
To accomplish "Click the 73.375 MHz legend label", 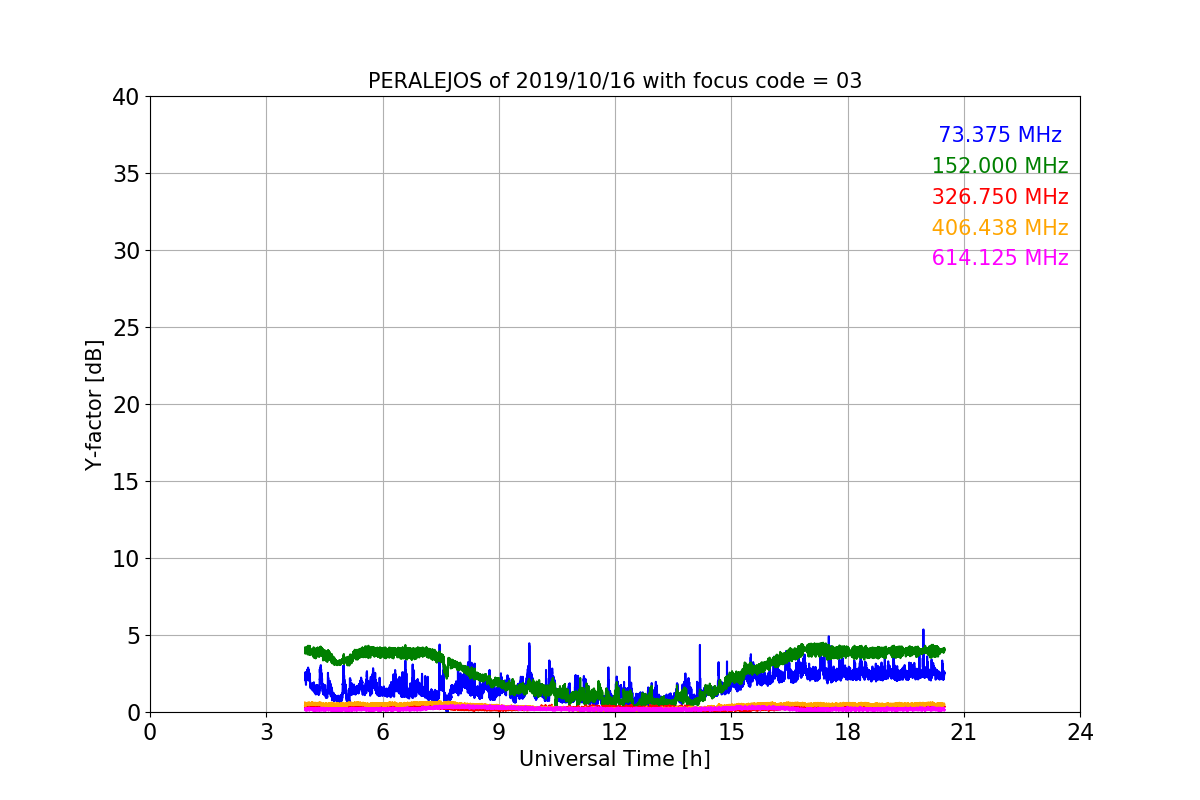I will (x=1000, y=135).
